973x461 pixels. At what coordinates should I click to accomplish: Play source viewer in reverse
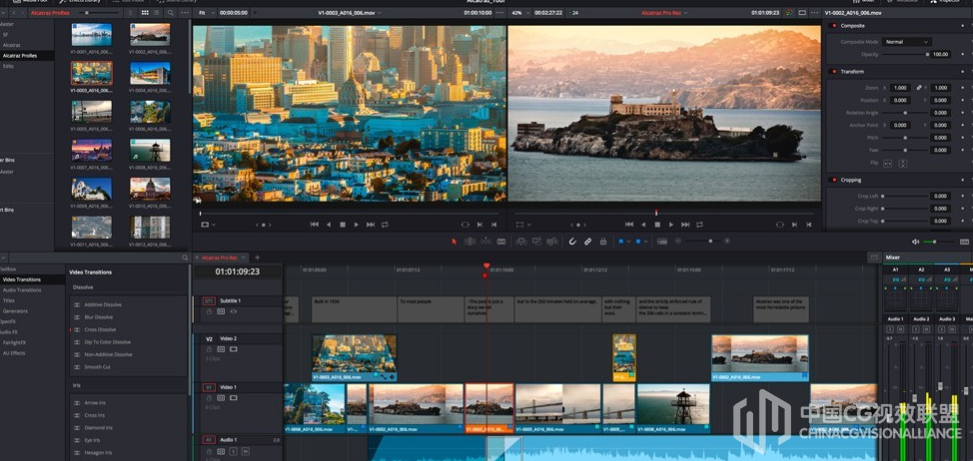coord(328,225)
